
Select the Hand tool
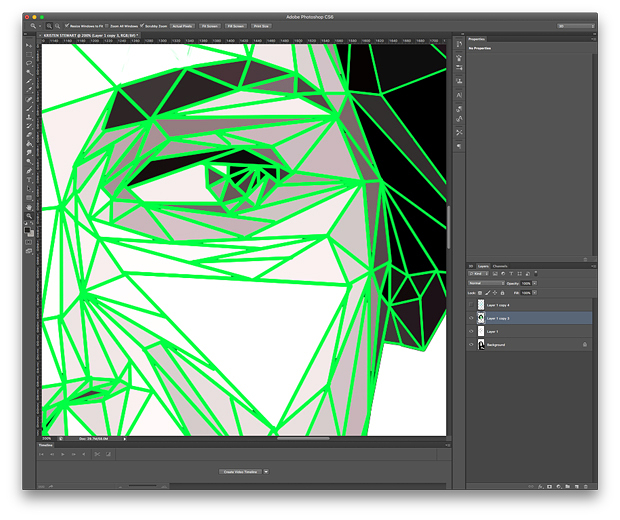[x=29, y=207]
